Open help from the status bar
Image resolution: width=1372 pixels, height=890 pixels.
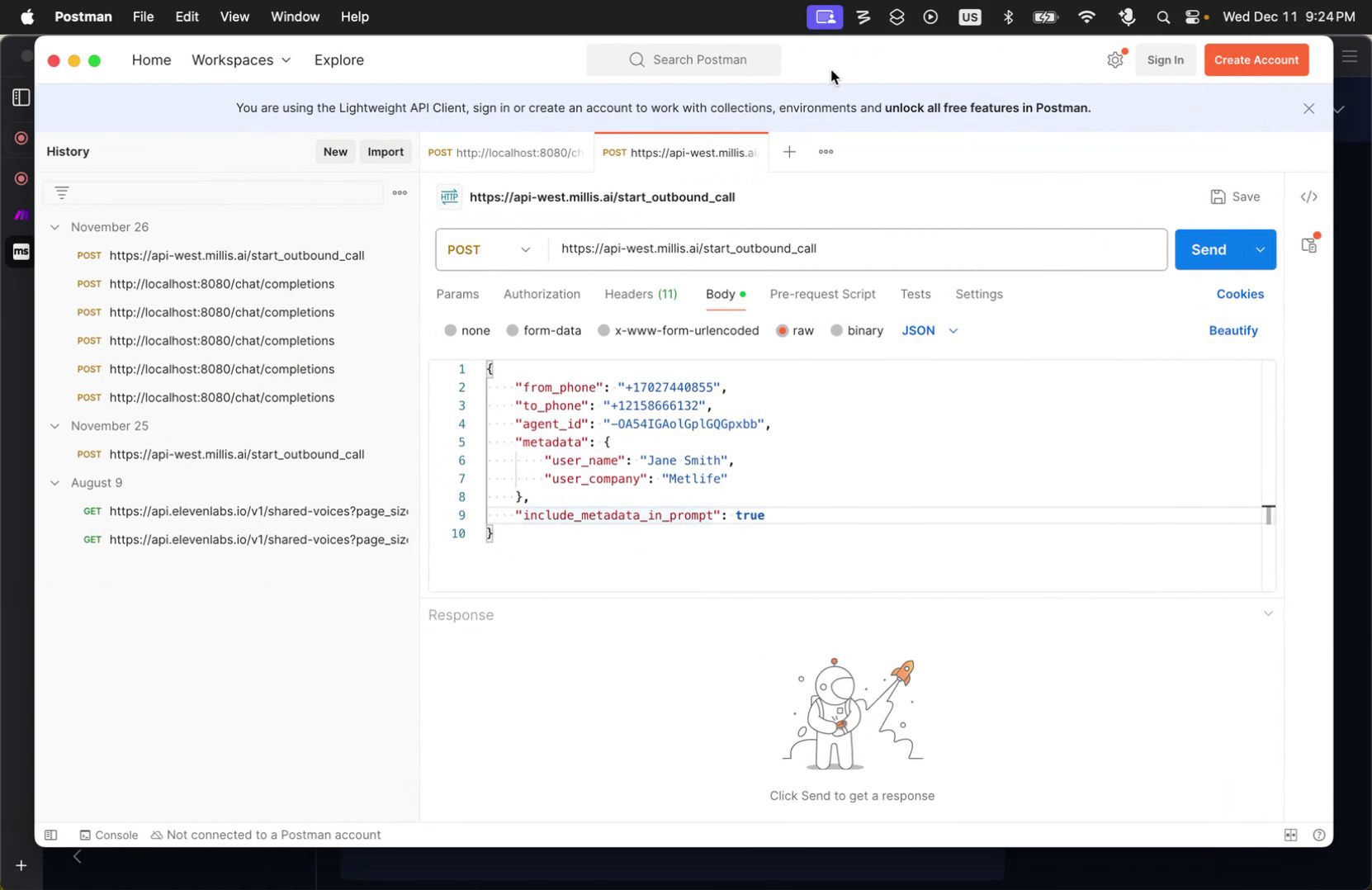1318,835
